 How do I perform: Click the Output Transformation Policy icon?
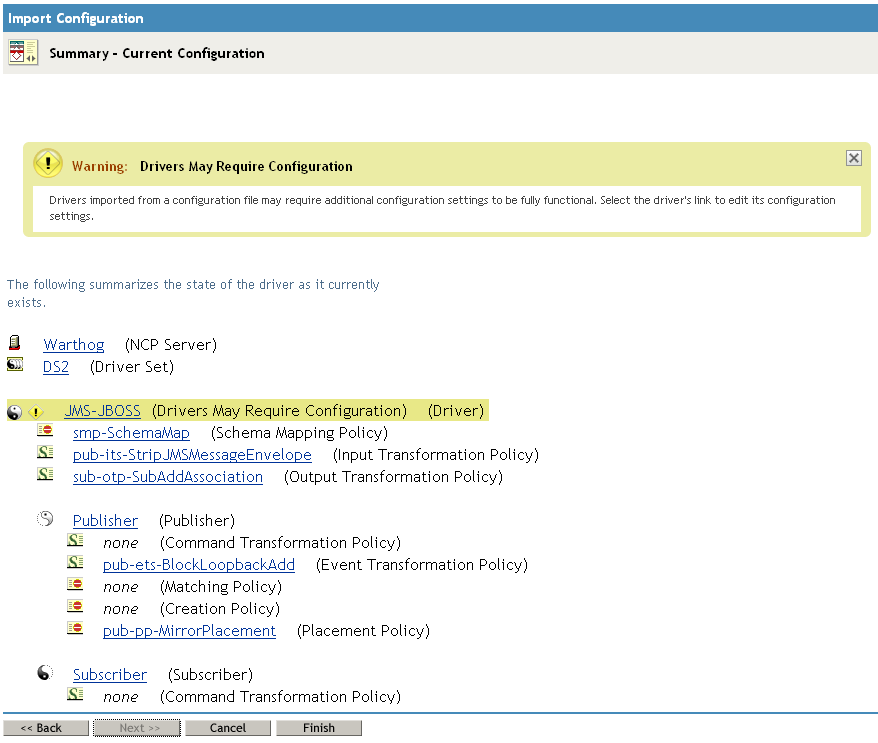(x=44, y=475)
